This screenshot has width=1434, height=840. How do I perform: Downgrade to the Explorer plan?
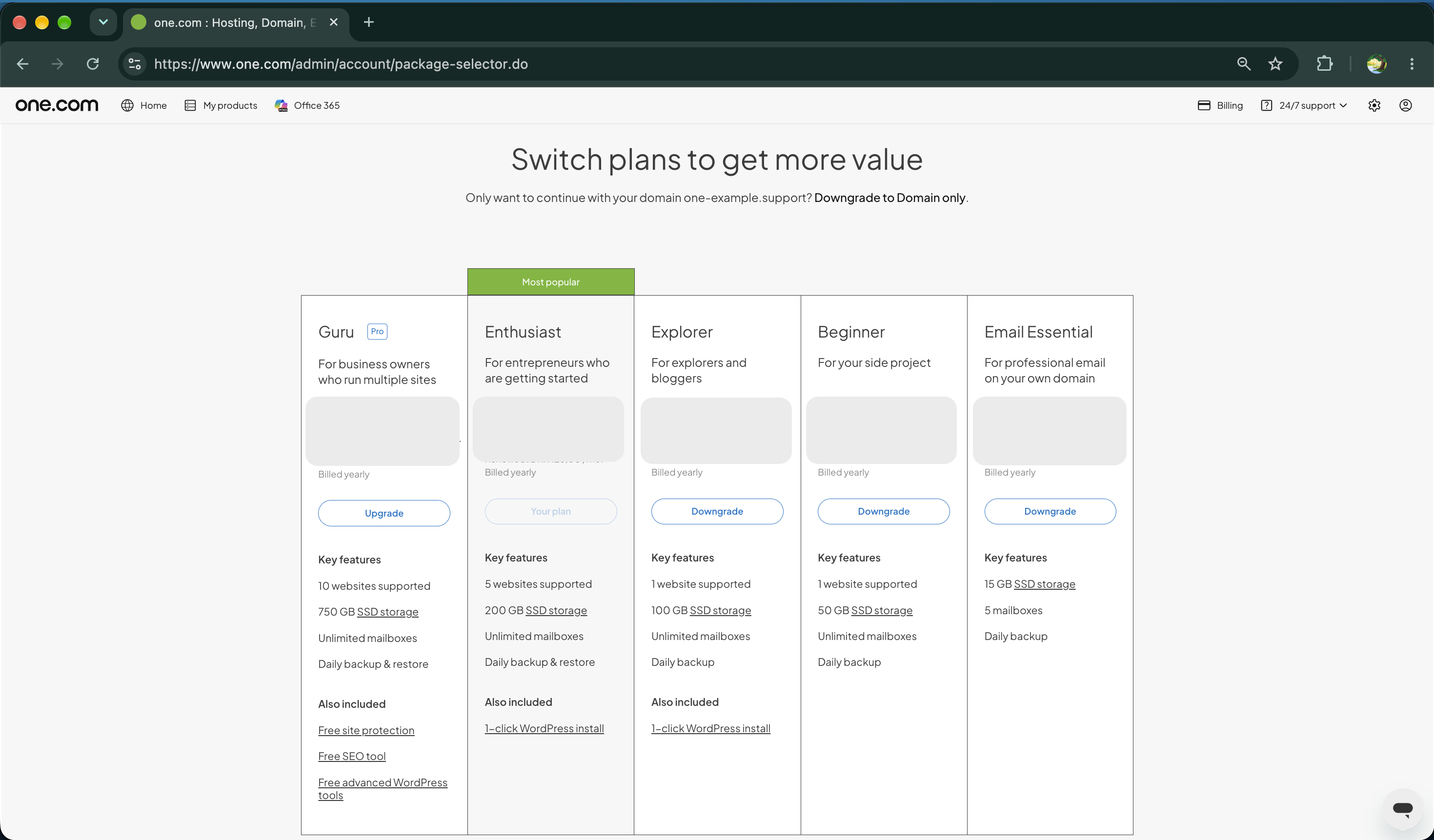[x=717, y=511]
